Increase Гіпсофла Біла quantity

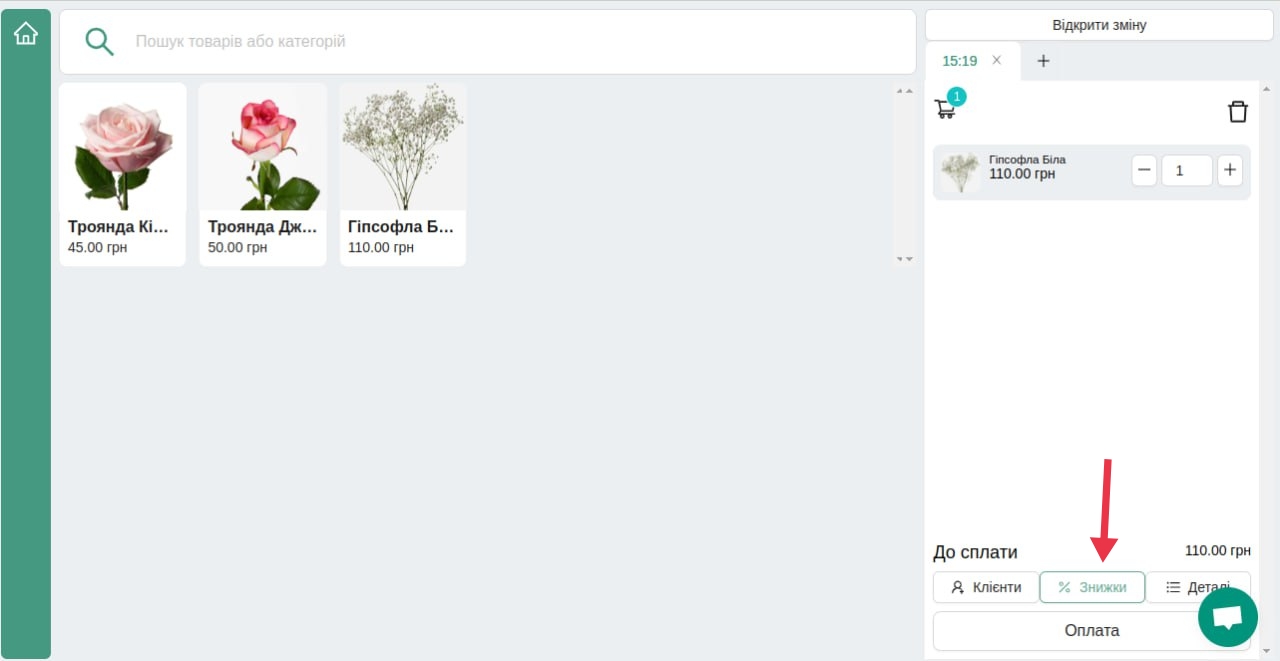pos(1230,171)
